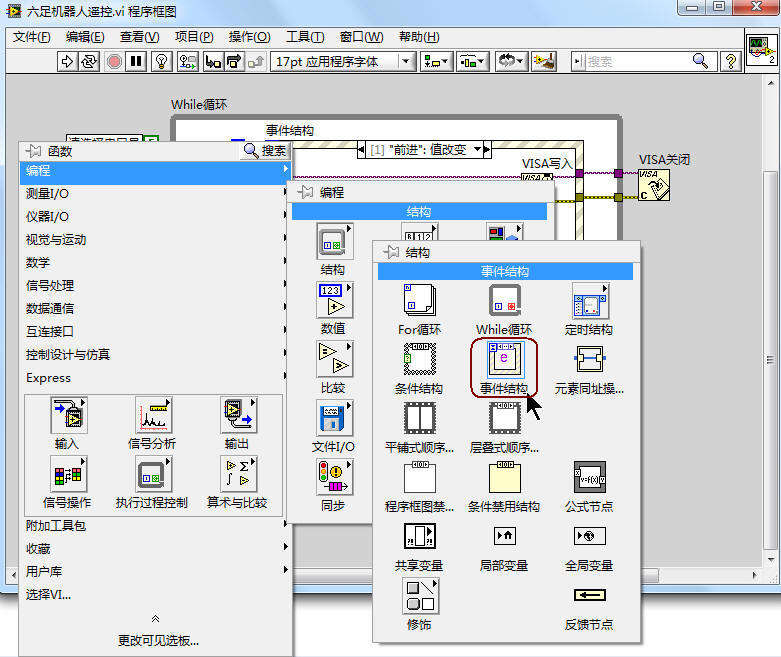This screenshot has height=657, width=781.
Task: Toggle highlight execution light bulb
Action: (161, 61)
